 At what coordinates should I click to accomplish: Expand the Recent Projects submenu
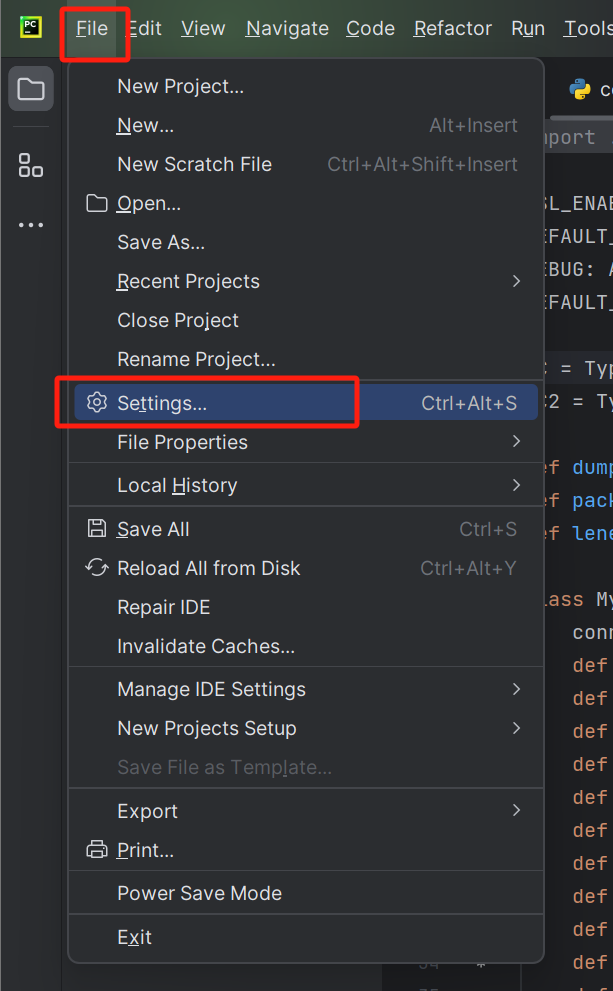coord(516,281)
